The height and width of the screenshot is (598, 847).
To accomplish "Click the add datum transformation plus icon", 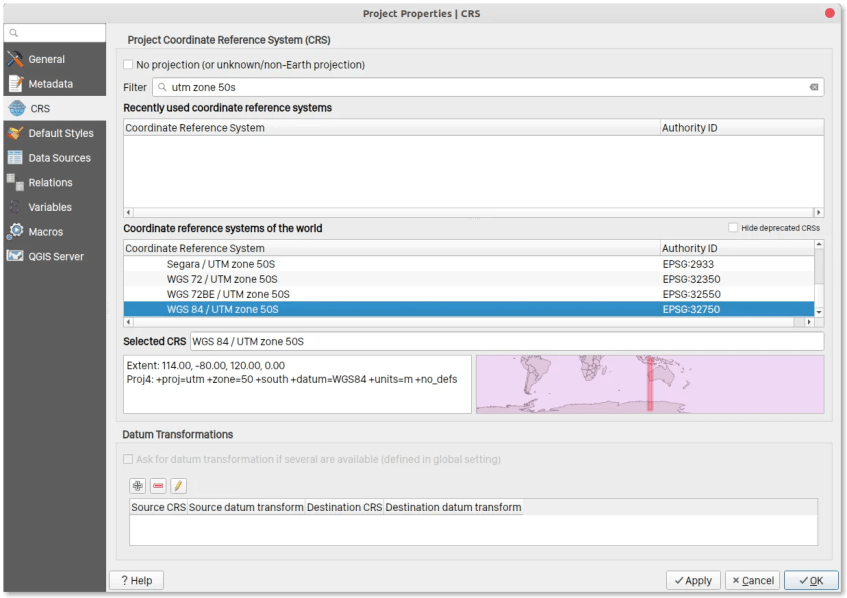I will coord(138,486).
